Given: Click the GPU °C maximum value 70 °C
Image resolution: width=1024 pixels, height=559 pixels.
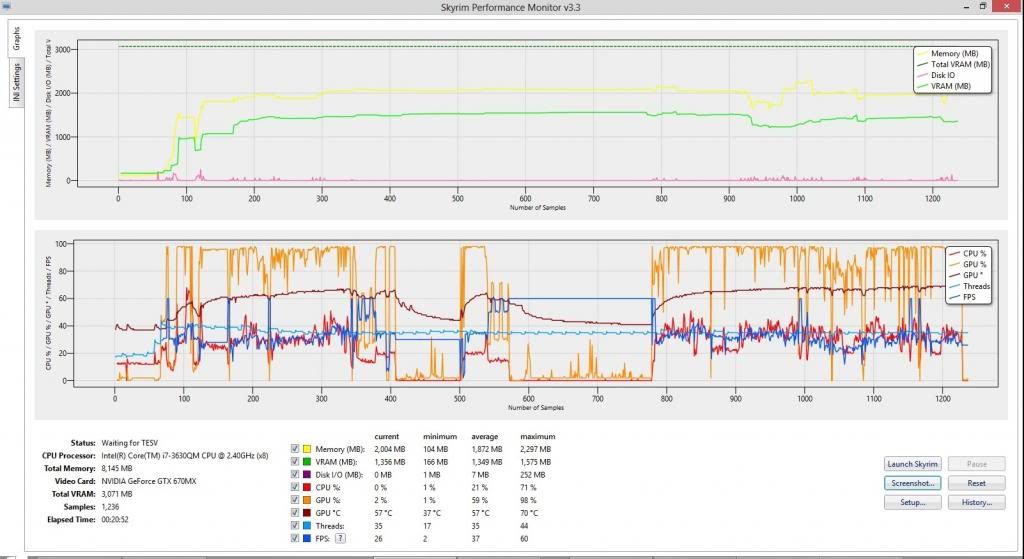Looking at the screenshot, I should 529,513.
